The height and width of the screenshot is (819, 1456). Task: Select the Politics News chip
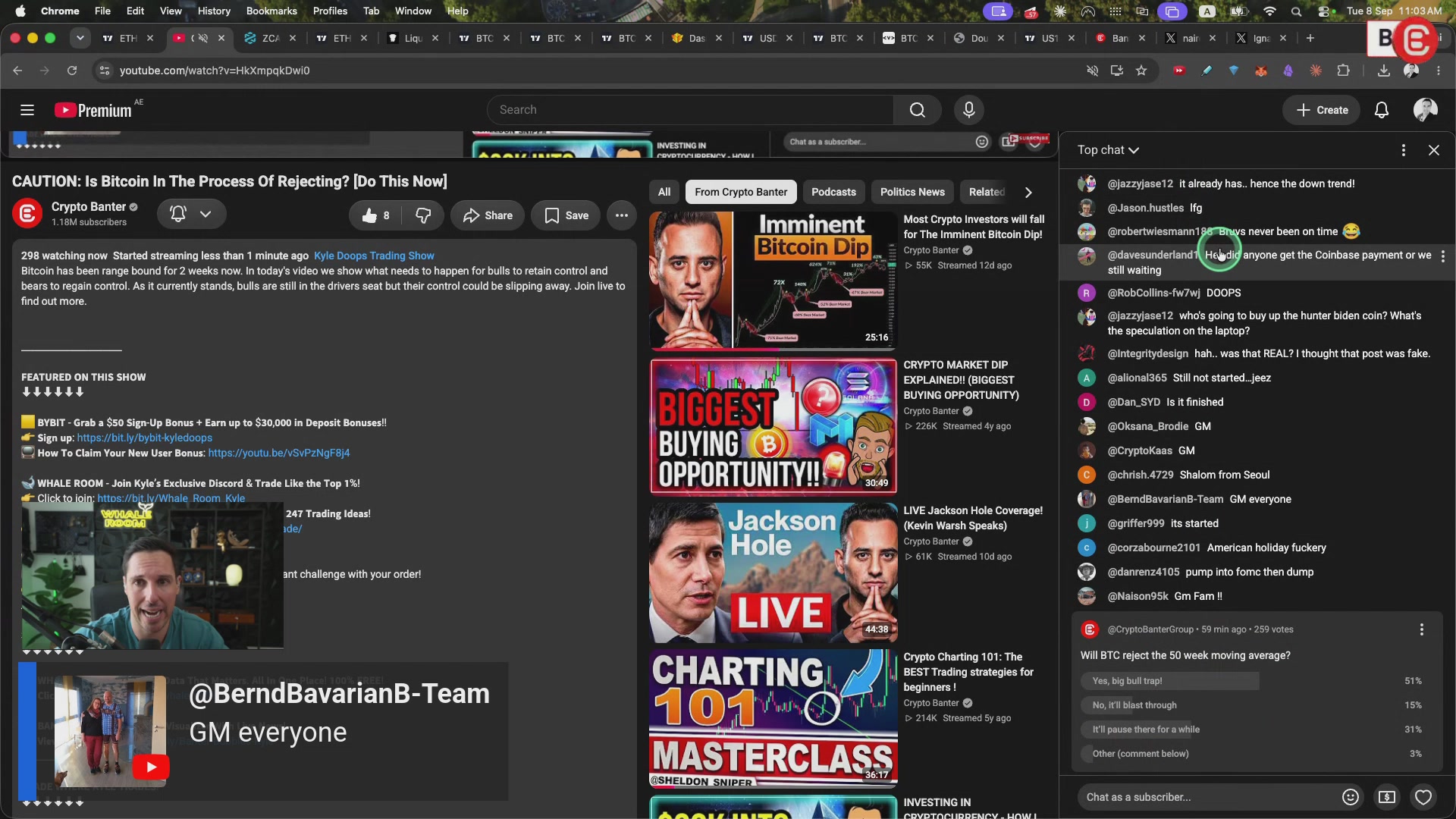point(912,193)
